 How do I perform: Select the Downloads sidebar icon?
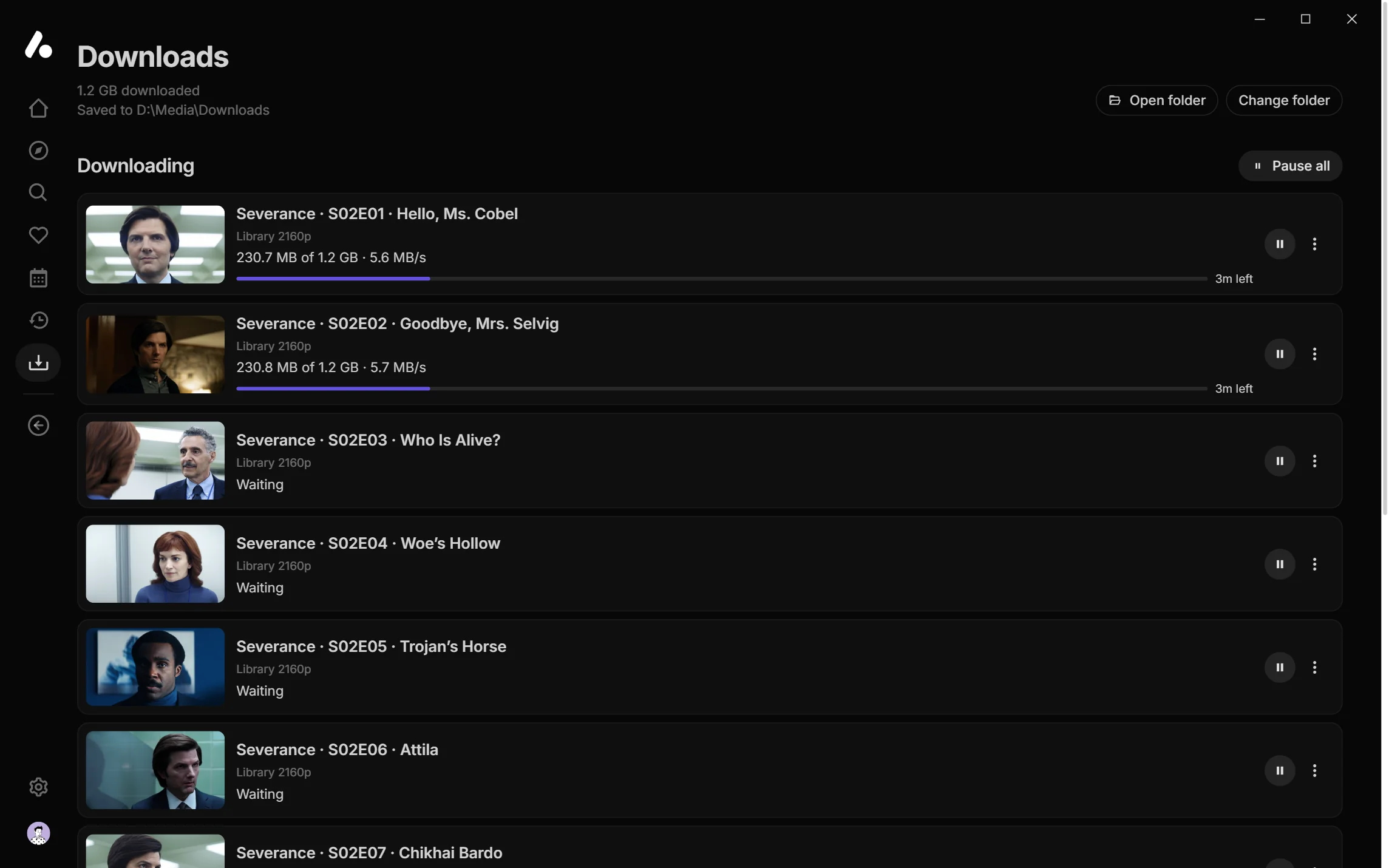[38, 363]
